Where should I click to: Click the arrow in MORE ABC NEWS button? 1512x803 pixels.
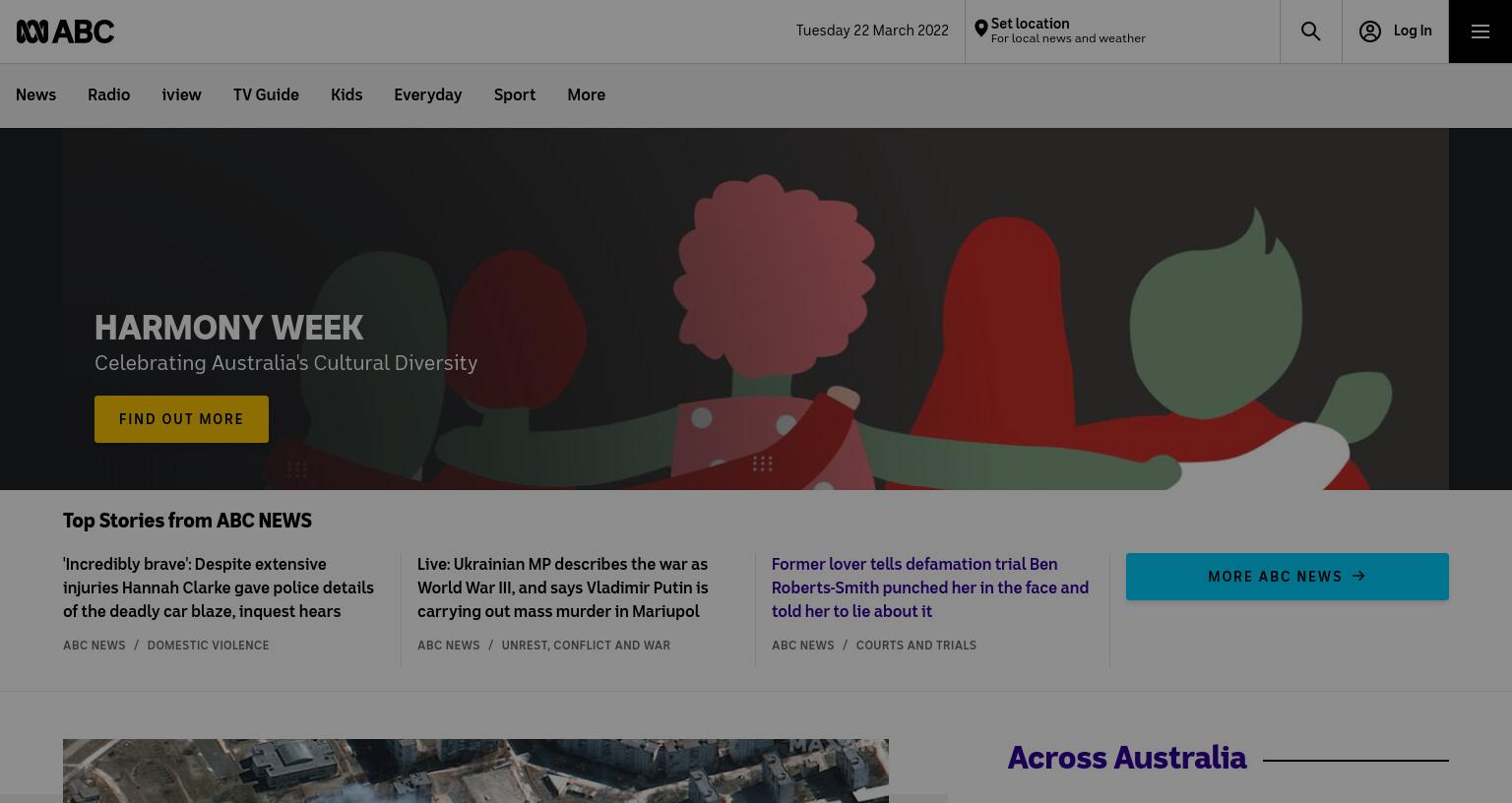pos(1359,577)
